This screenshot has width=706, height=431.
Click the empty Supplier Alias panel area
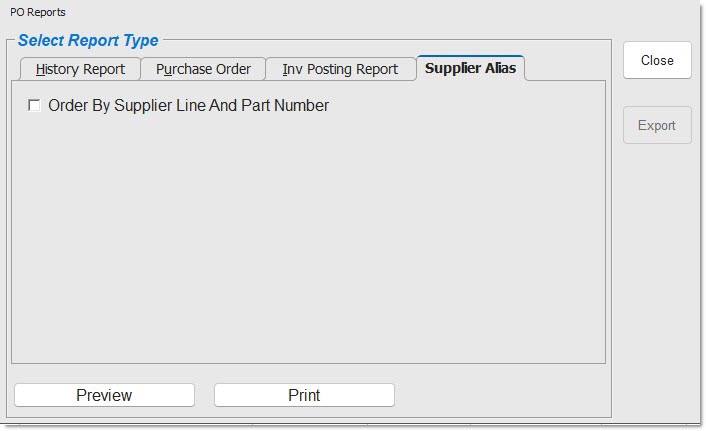pos(308,240)
